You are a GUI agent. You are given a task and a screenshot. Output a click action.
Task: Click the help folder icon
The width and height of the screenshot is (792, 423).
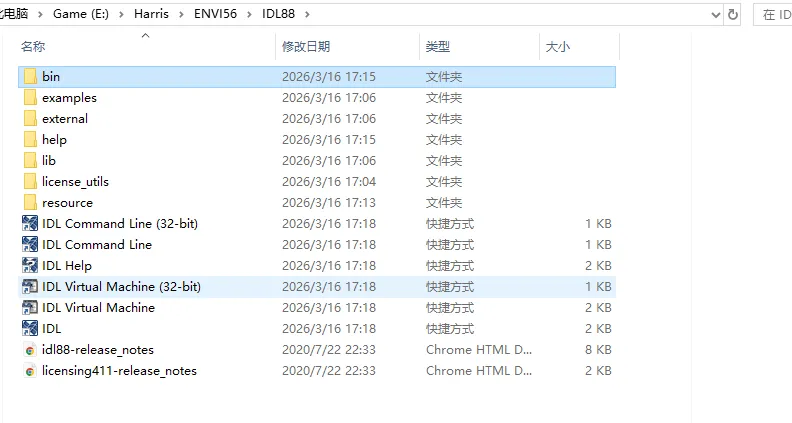coord(30,139)
